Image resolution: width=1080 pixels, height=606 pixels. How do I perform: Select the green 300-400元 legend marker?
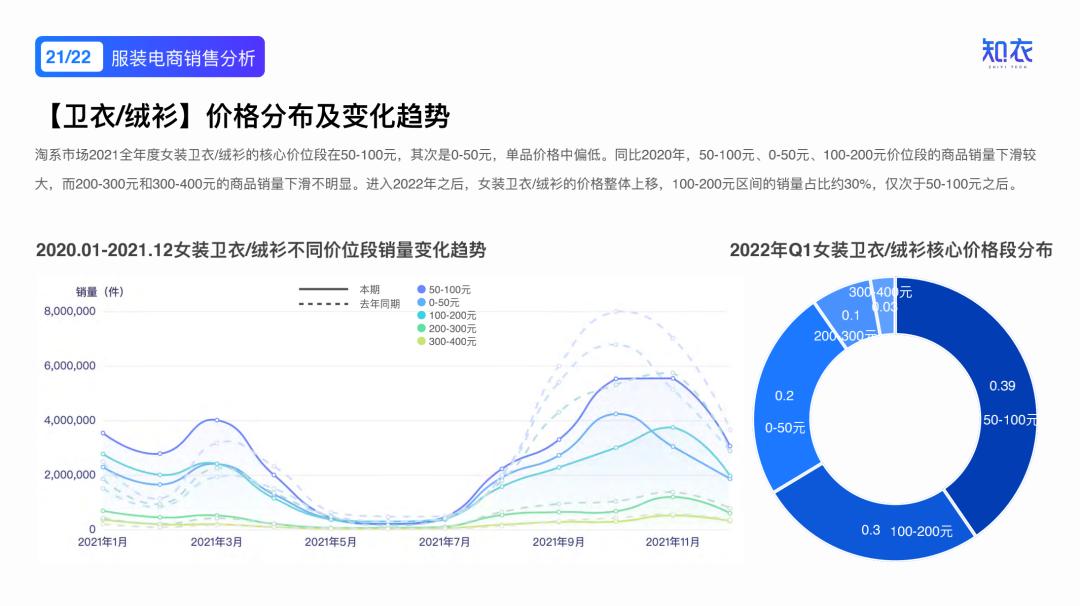click(421, 341)
